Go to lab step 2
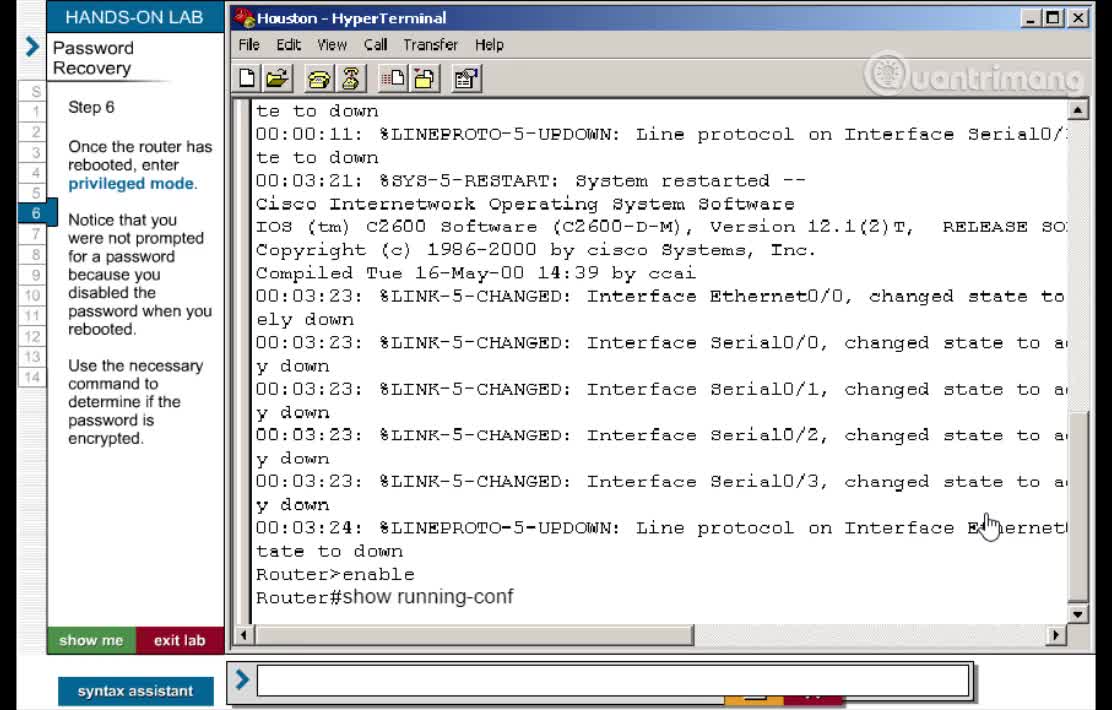The image size is (1112, 710). coord(33,132)
